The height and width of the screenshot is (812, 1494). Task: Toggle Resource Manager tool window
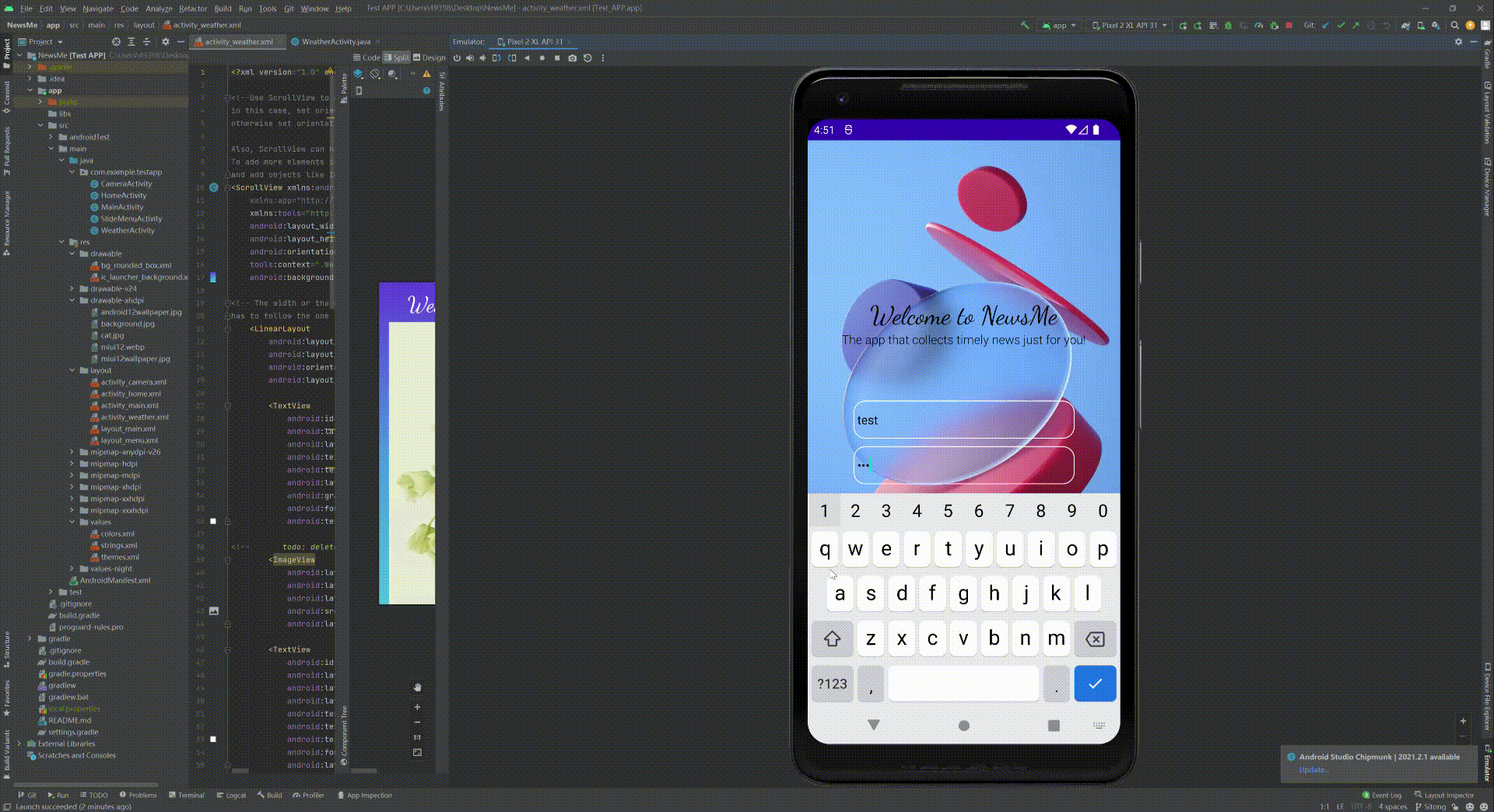(7, 224)
